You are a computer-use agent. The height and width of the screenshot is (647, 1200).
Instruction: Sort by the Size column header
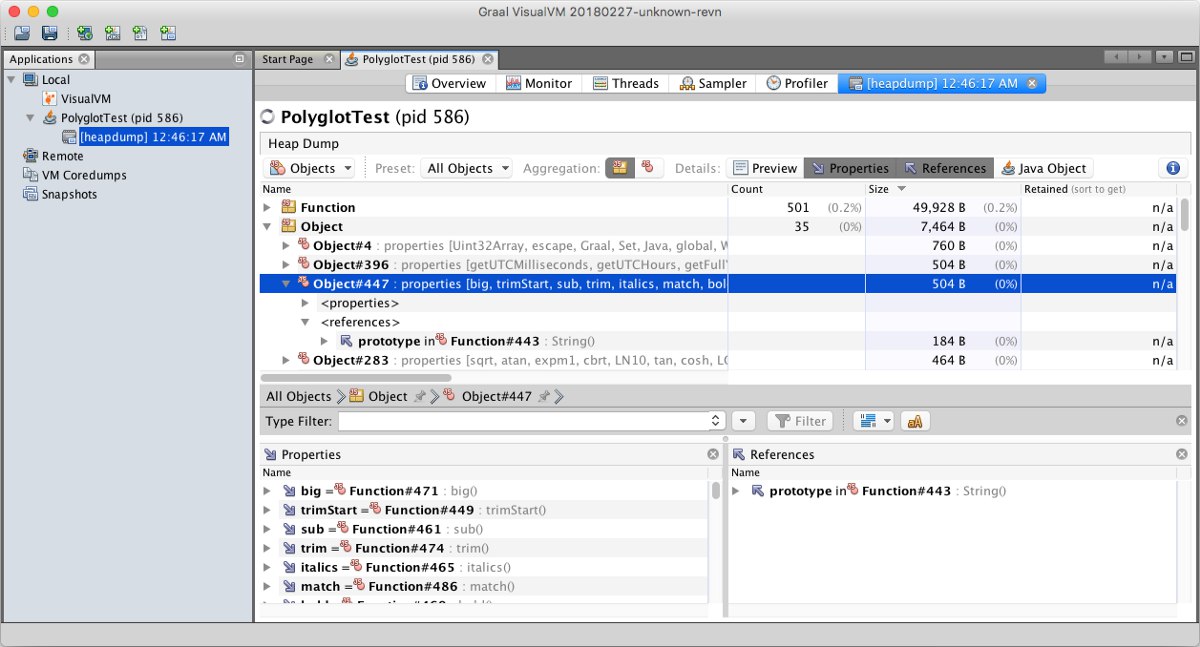coord(941,188)
